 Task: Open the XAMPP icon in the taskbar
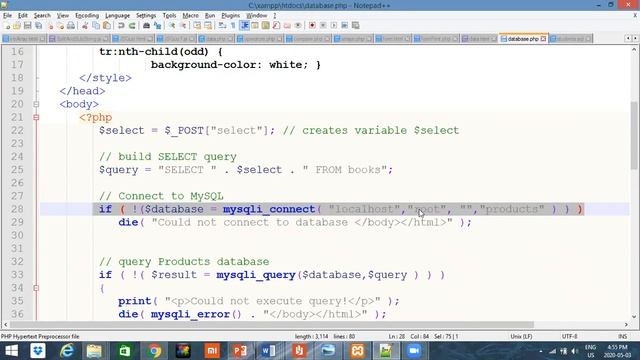pyautogui.click(x=357, y=351)
